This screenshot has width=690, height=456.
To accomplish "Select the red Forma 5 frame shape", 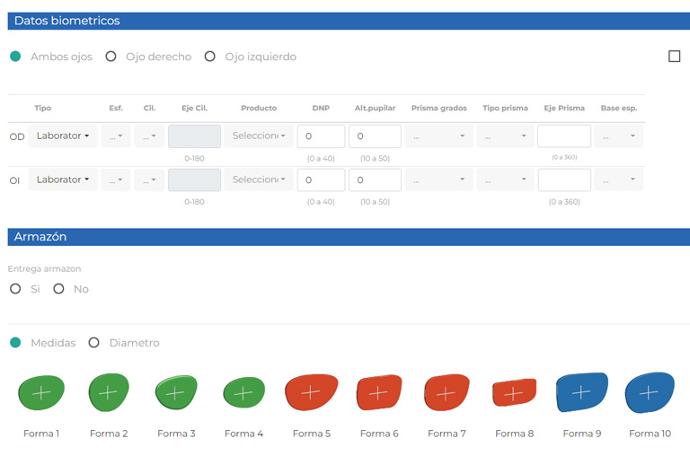I will click(310, 393).
